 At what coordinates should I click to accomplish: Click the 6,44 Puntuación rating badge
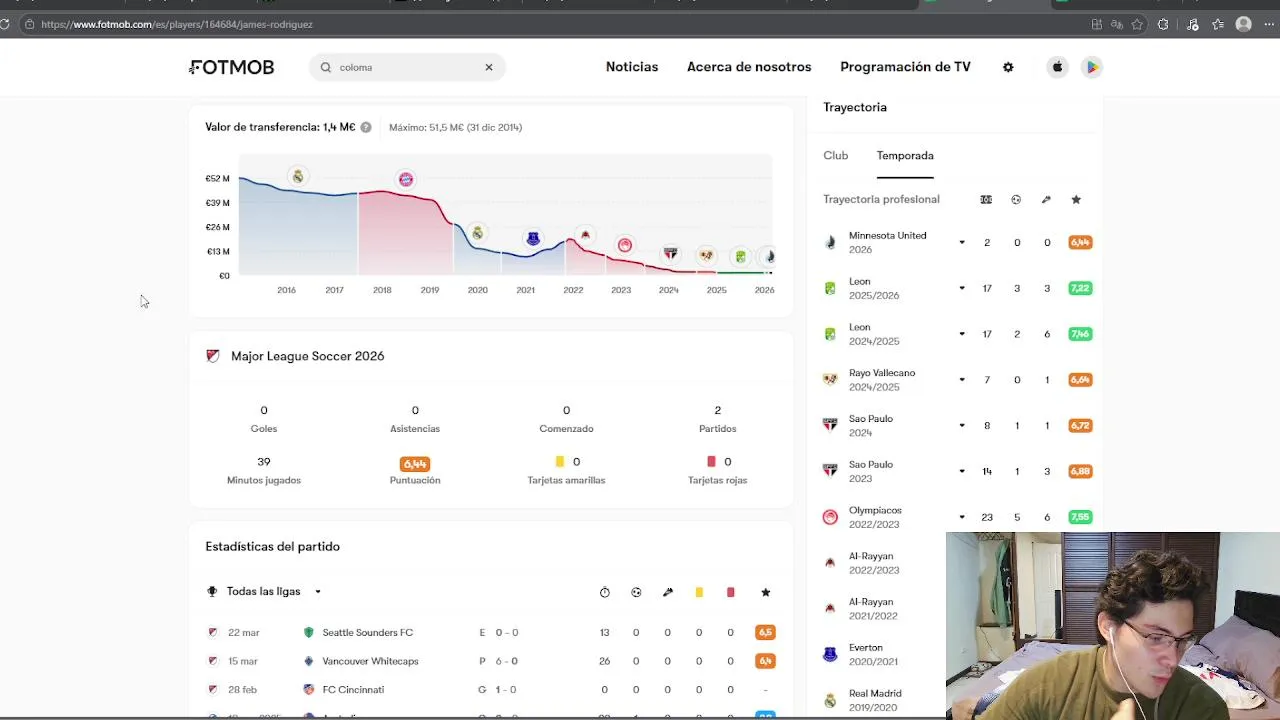[415, 464]
